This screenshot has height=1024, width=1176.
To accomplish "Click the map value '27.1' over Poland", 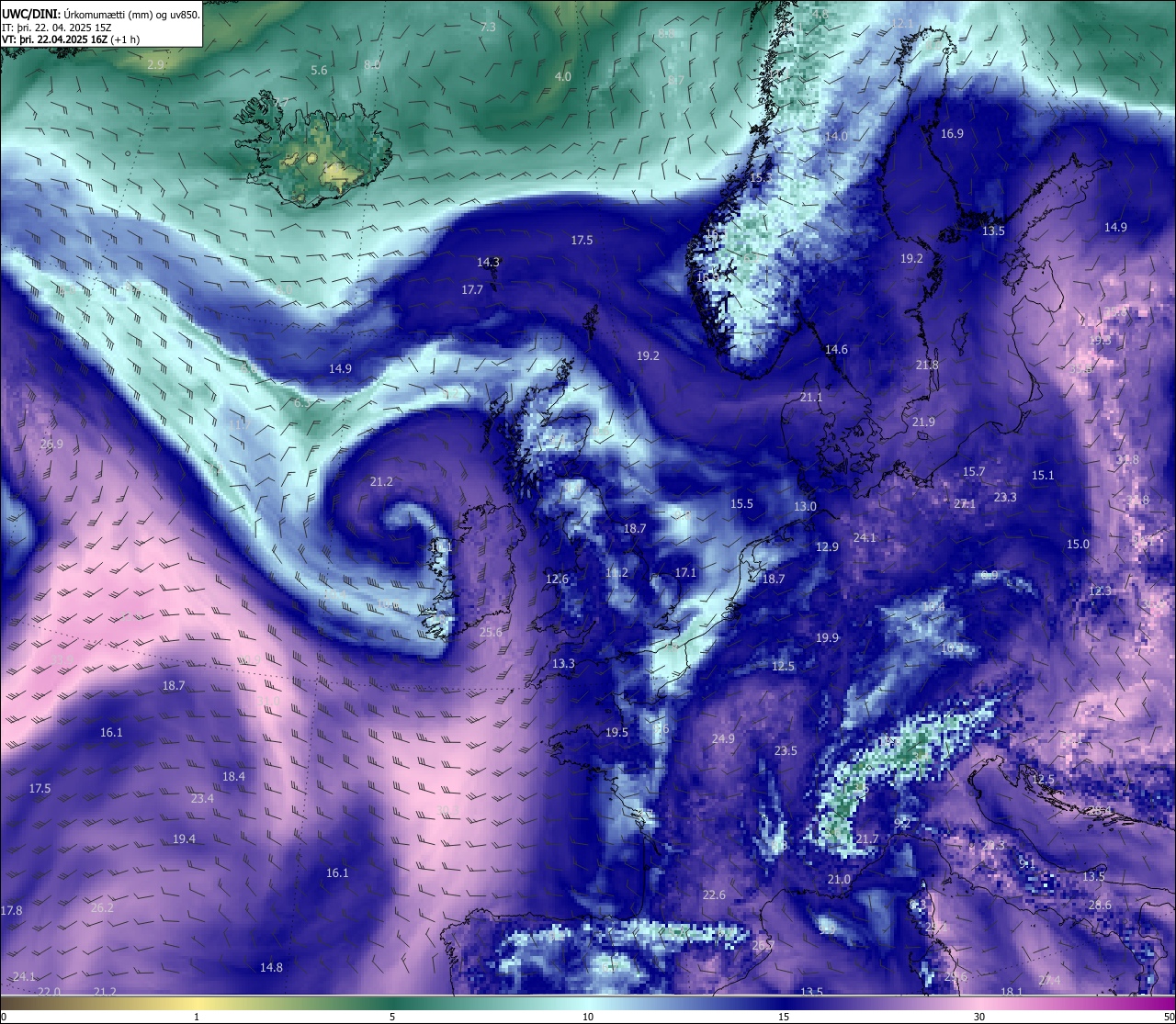I will coord(965,504).
